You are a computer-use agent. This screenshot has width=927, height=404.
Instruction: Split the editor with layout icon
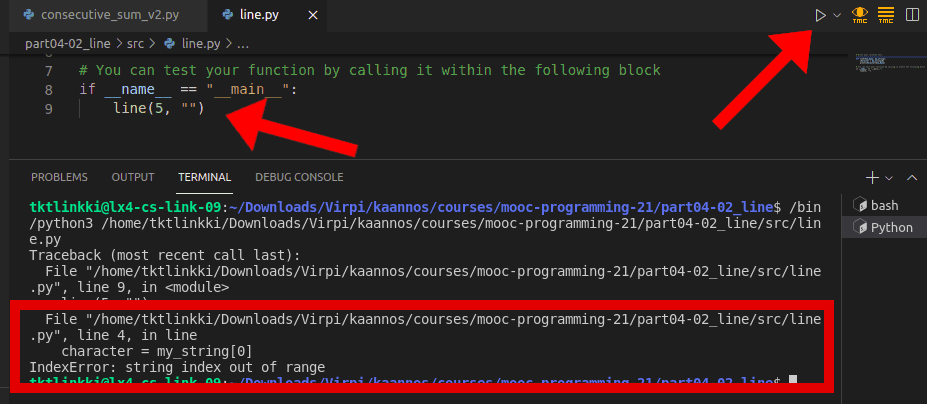click(912, 15)
